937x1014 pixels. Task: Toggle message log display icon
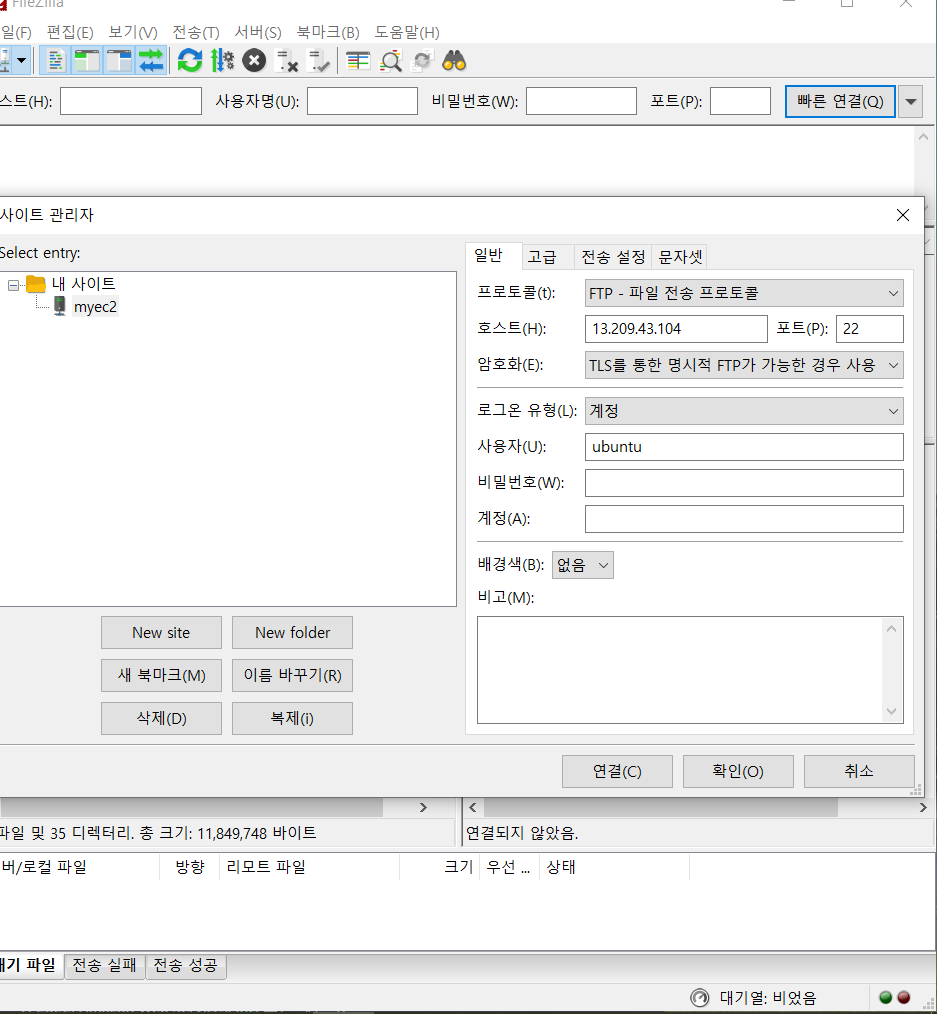point(56,61)
